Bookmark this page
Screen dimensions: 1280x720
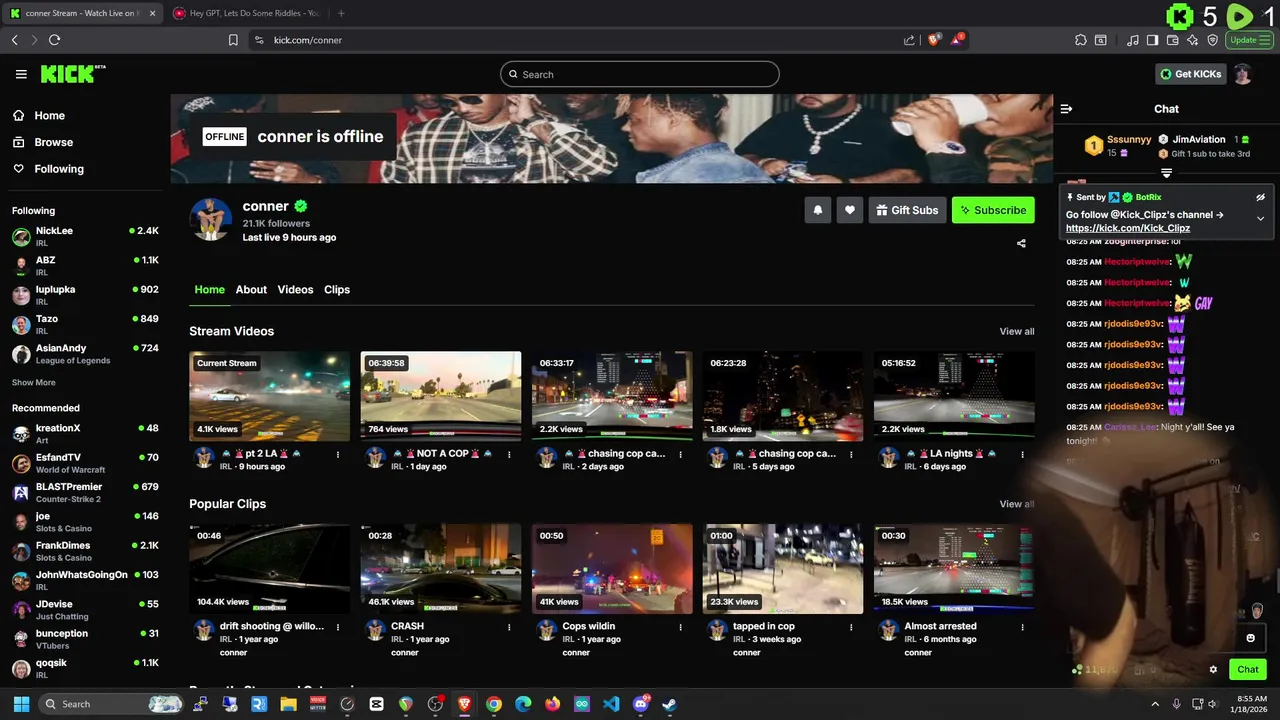coord(233,40)
